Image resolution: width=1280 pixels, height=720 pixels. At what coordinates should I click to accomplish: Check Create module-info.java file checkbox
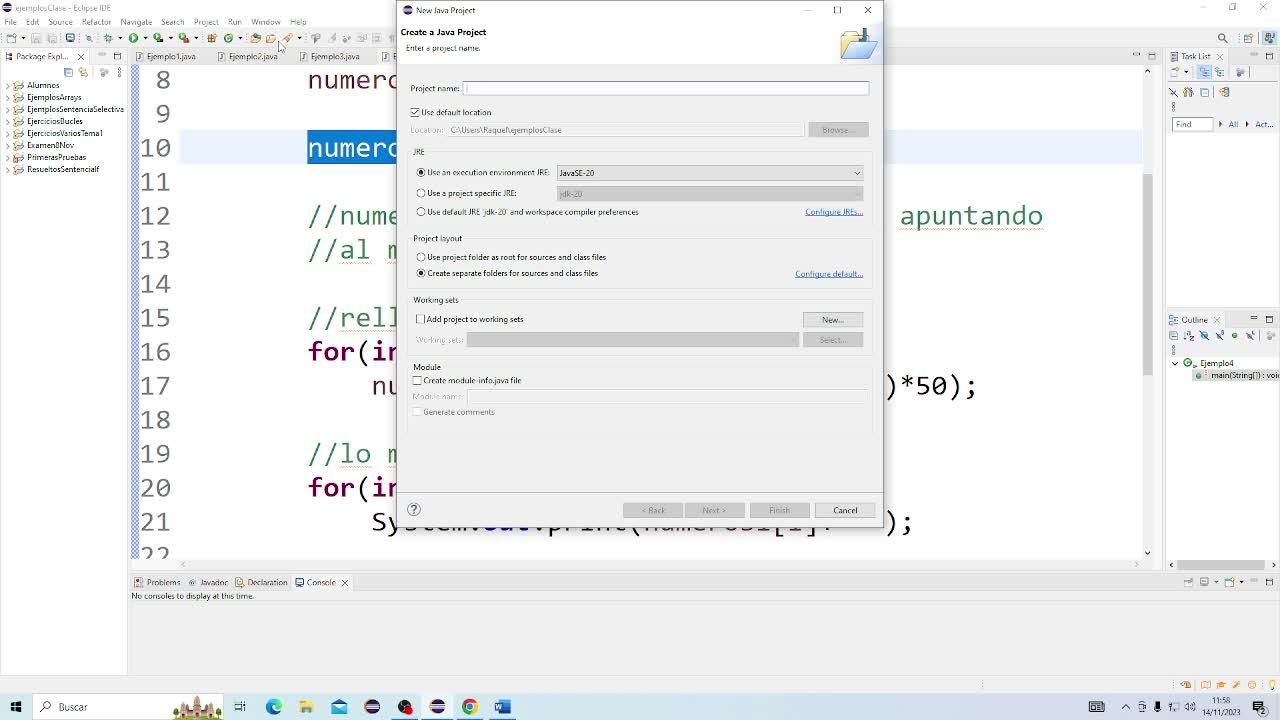coord(417,381)
